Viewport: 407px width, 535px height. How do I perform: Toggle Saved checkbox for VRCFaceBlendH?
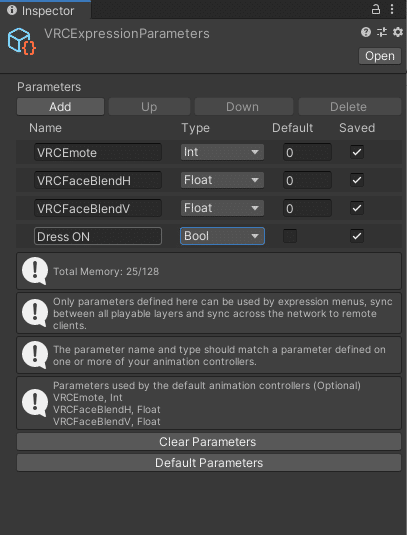(357, 180)
